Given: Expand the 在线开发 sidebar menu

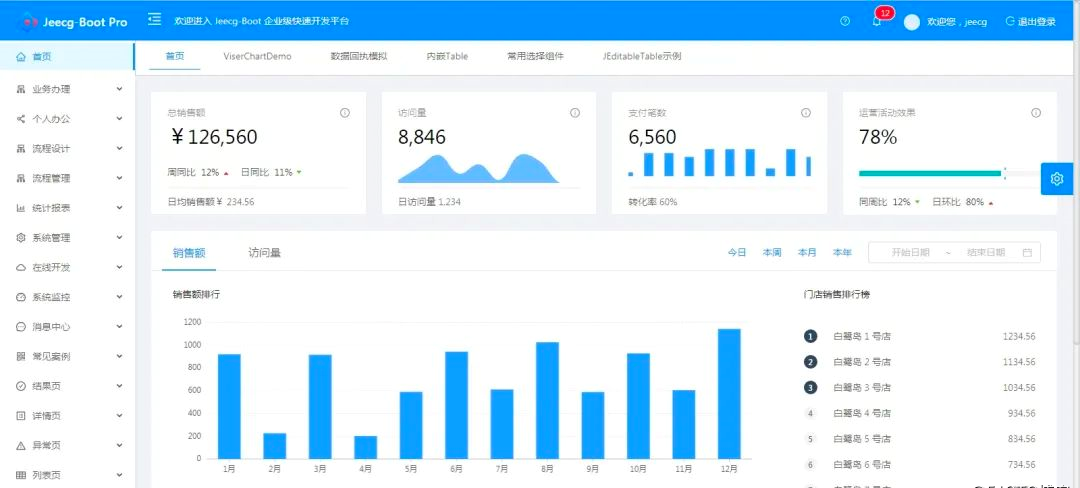Looking at the screenshot, I should [x=68, y=267].
